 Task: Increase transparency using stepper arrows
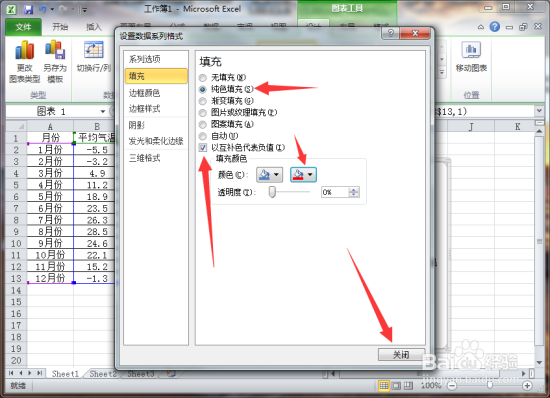(x=354, y=190)
